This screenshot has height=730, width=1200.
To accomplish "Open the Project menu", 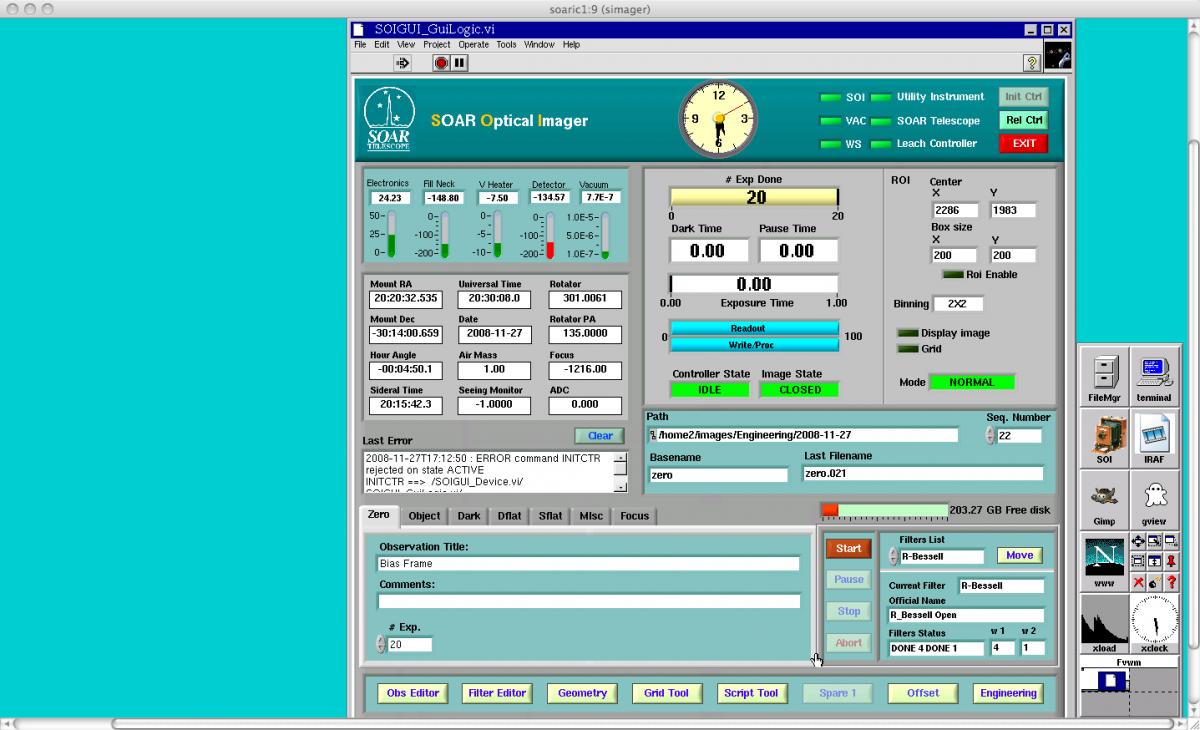I will 437,45.
